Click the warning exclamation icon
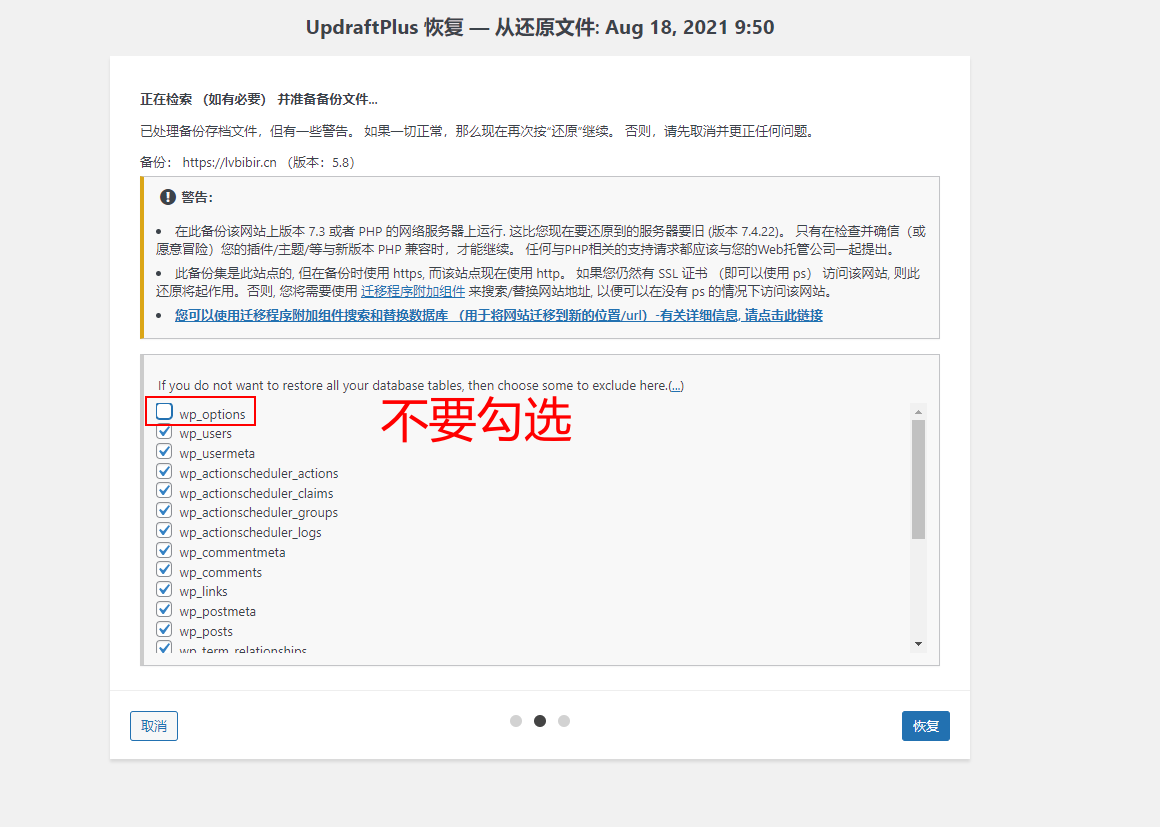Screen dimensions: 1160x827 [x=168, y=197]
